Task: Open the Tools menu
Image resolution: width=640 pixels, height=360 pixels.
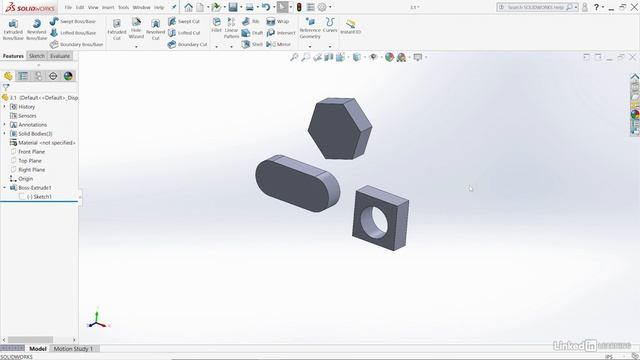Action: (x=123, y=7)
